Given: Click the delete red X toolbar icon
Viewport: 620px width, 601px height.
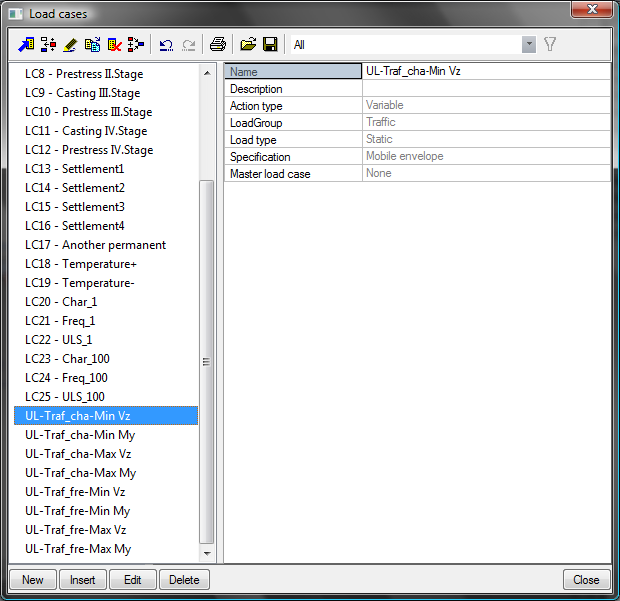Looking at the screenshot, I should click(115, 45).
